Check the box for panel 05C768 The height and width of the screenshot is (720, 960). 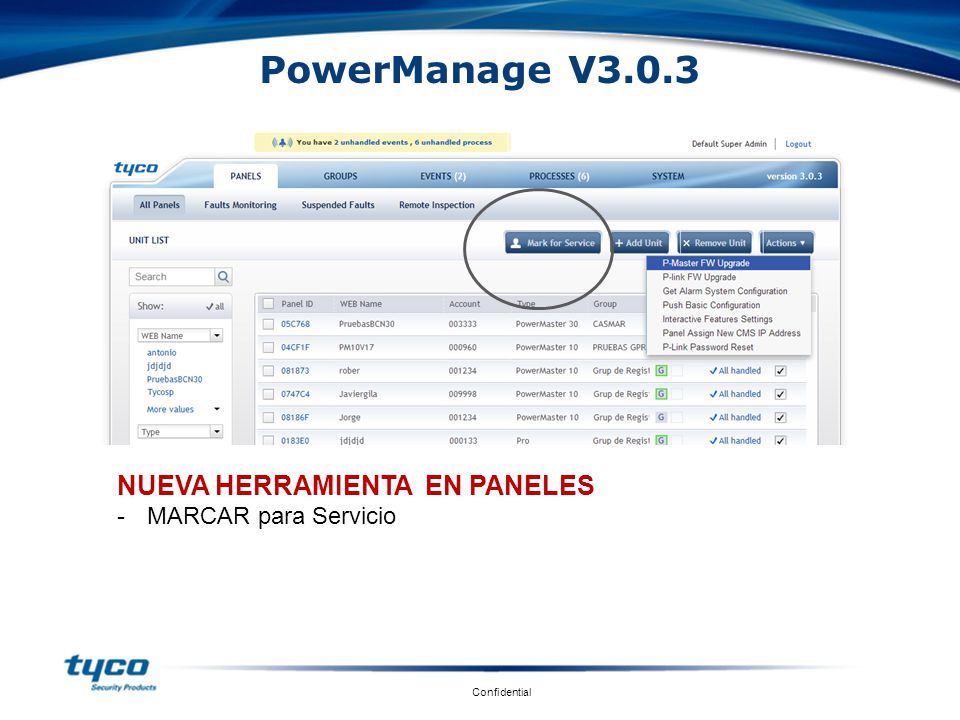tap(268, 324)
